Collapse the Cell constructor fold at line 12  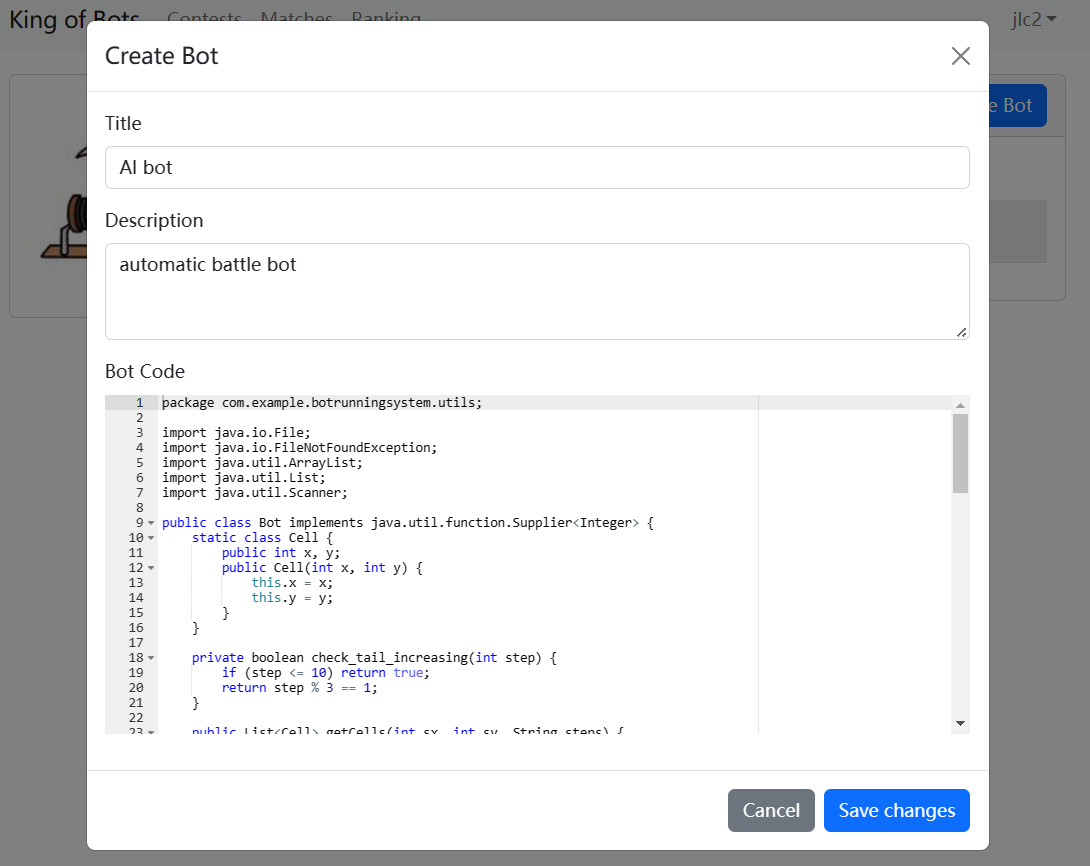point(149,567)
